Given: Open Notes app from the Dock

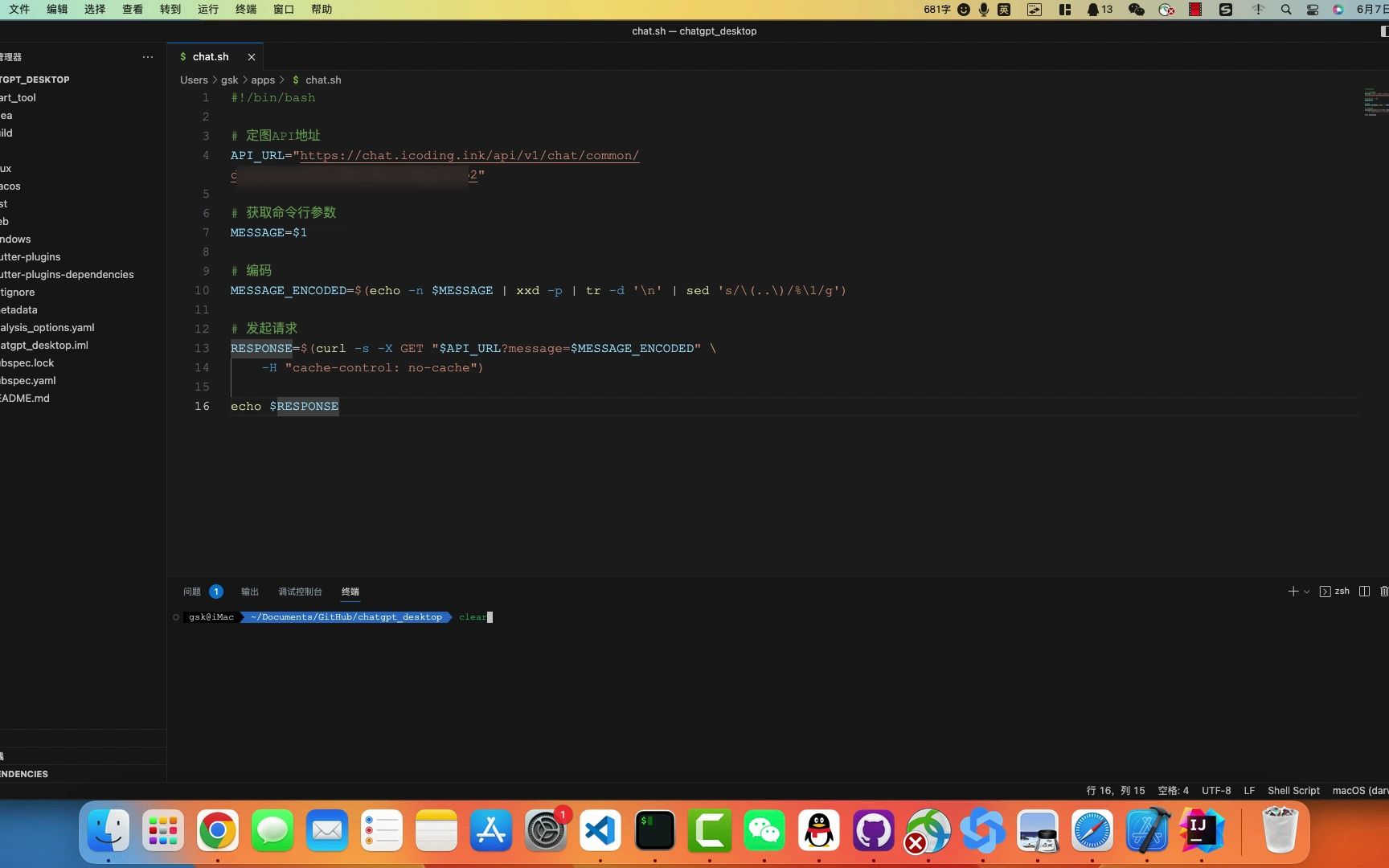Looking at the screenshot, I should 436,830.
